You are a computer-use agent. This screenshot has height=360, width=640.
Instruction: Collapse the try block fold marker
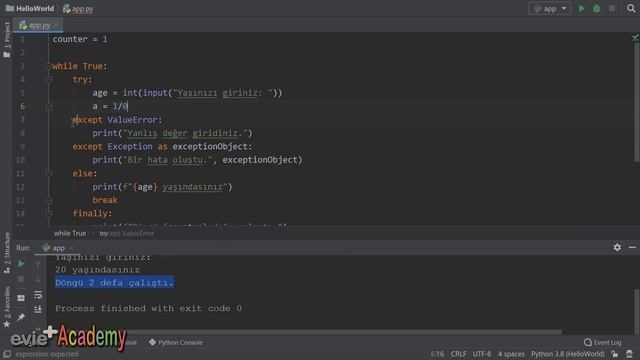[49, 80]
